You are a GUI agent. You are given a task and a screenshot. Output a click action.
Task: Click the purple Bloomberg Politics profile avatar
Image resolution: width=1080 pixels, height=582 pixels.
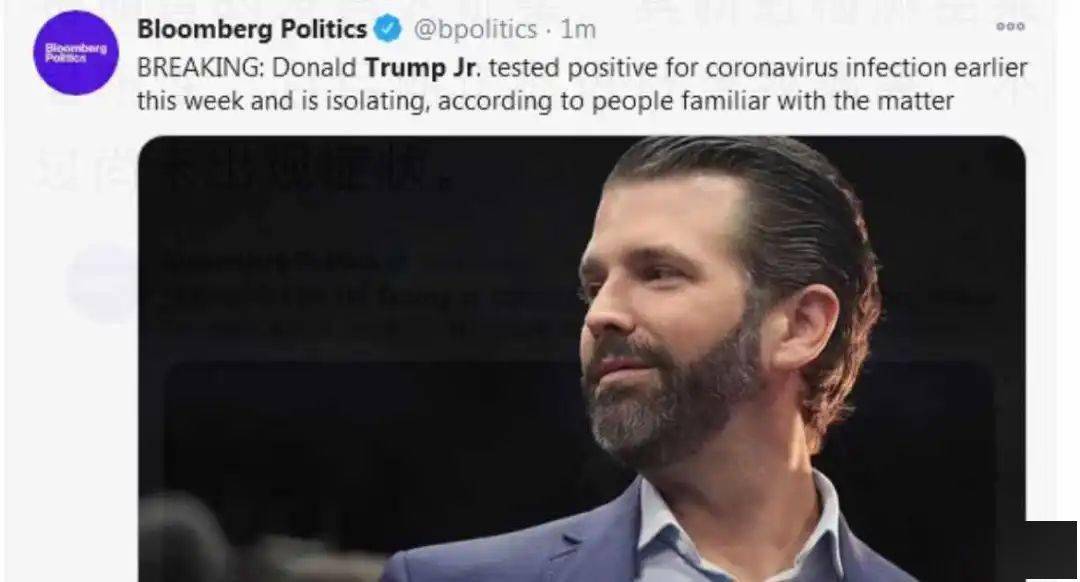[x=76, y=53]
